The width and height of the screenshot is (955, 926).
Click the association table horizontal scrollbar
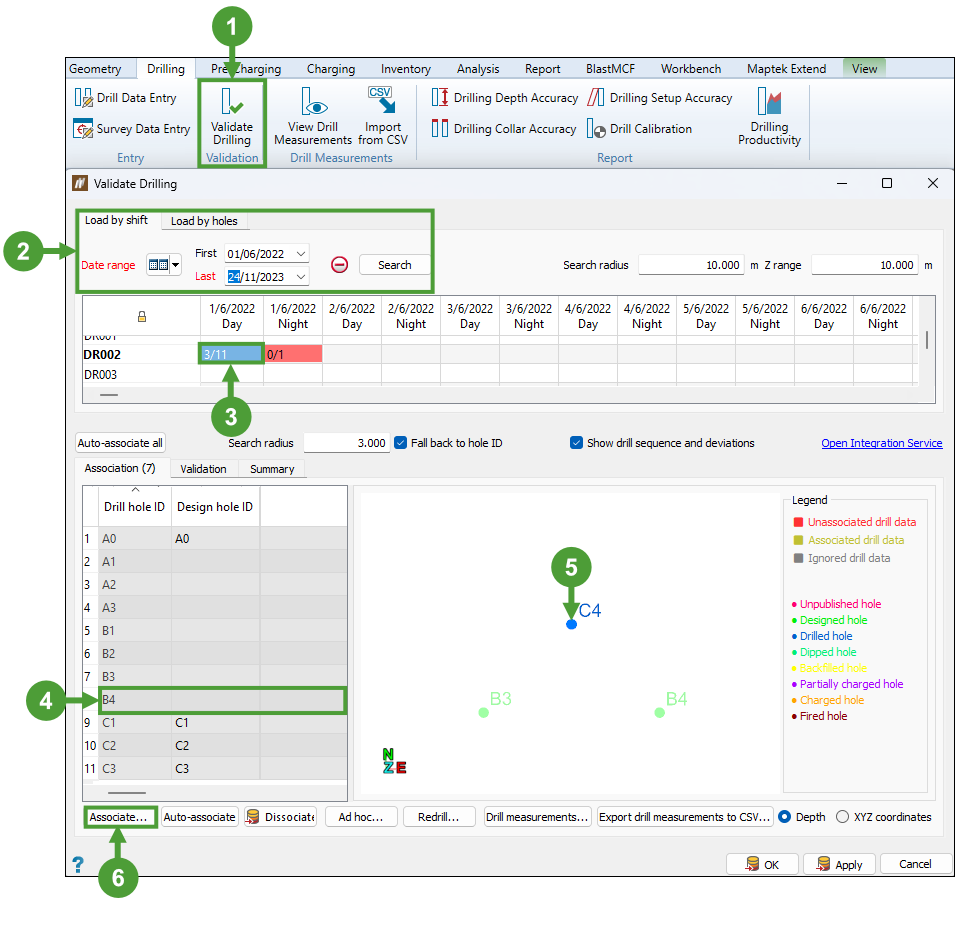click(127, 793)
